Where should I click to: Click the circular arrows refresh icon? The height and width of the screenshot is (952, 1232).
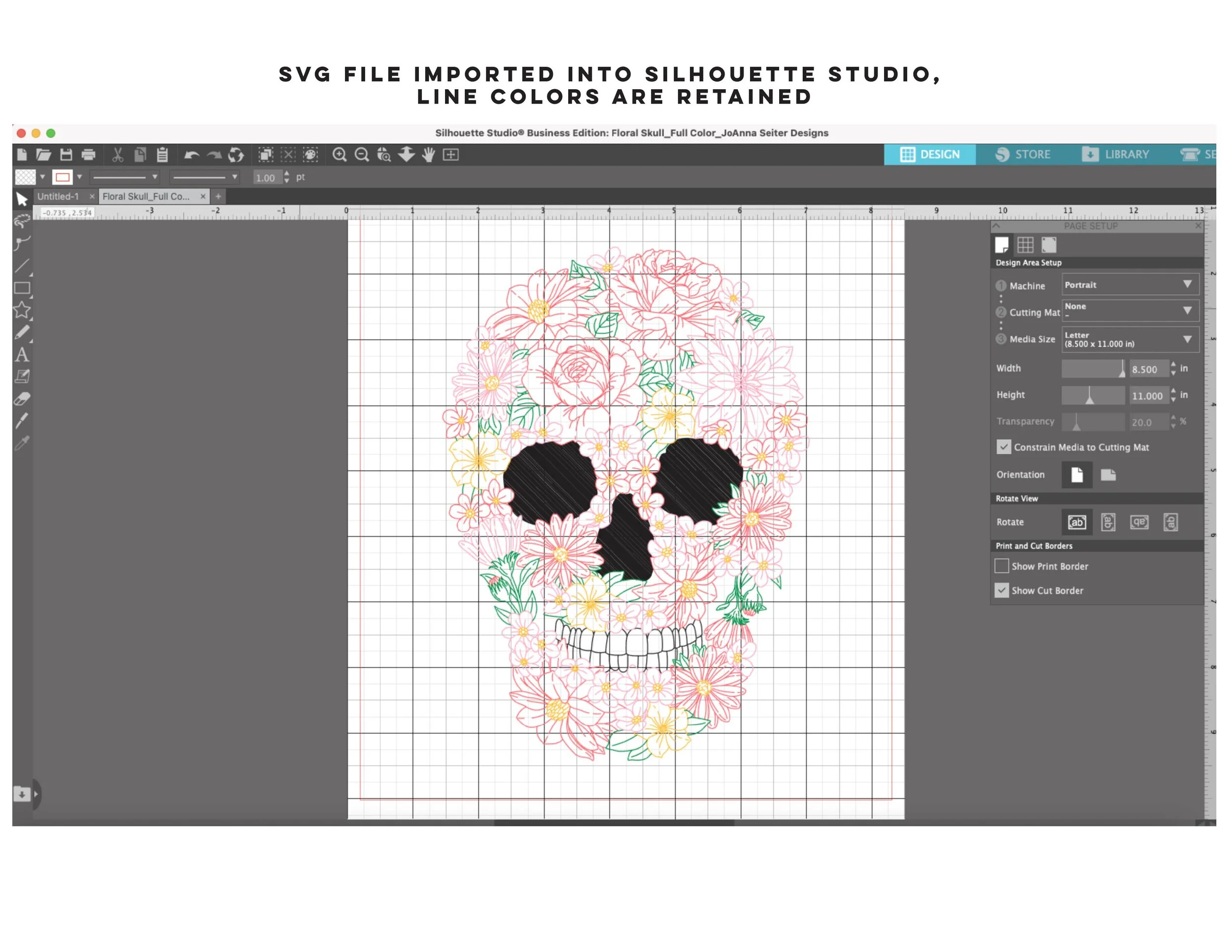236,155
